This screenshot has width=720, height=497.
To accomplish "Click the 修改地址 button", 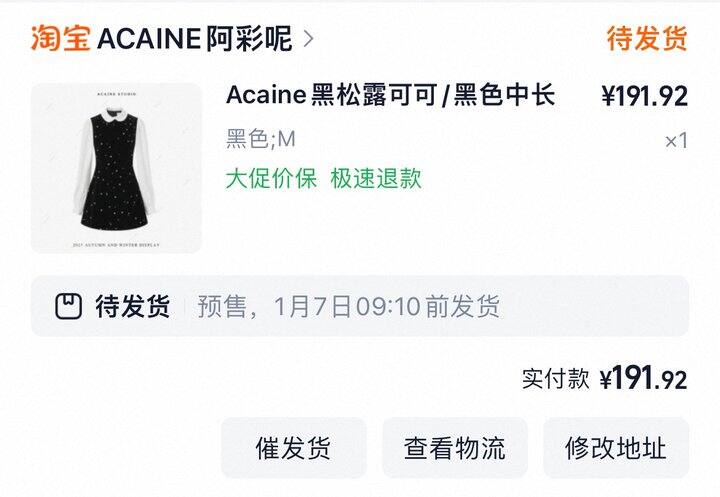I will point(616,448).
